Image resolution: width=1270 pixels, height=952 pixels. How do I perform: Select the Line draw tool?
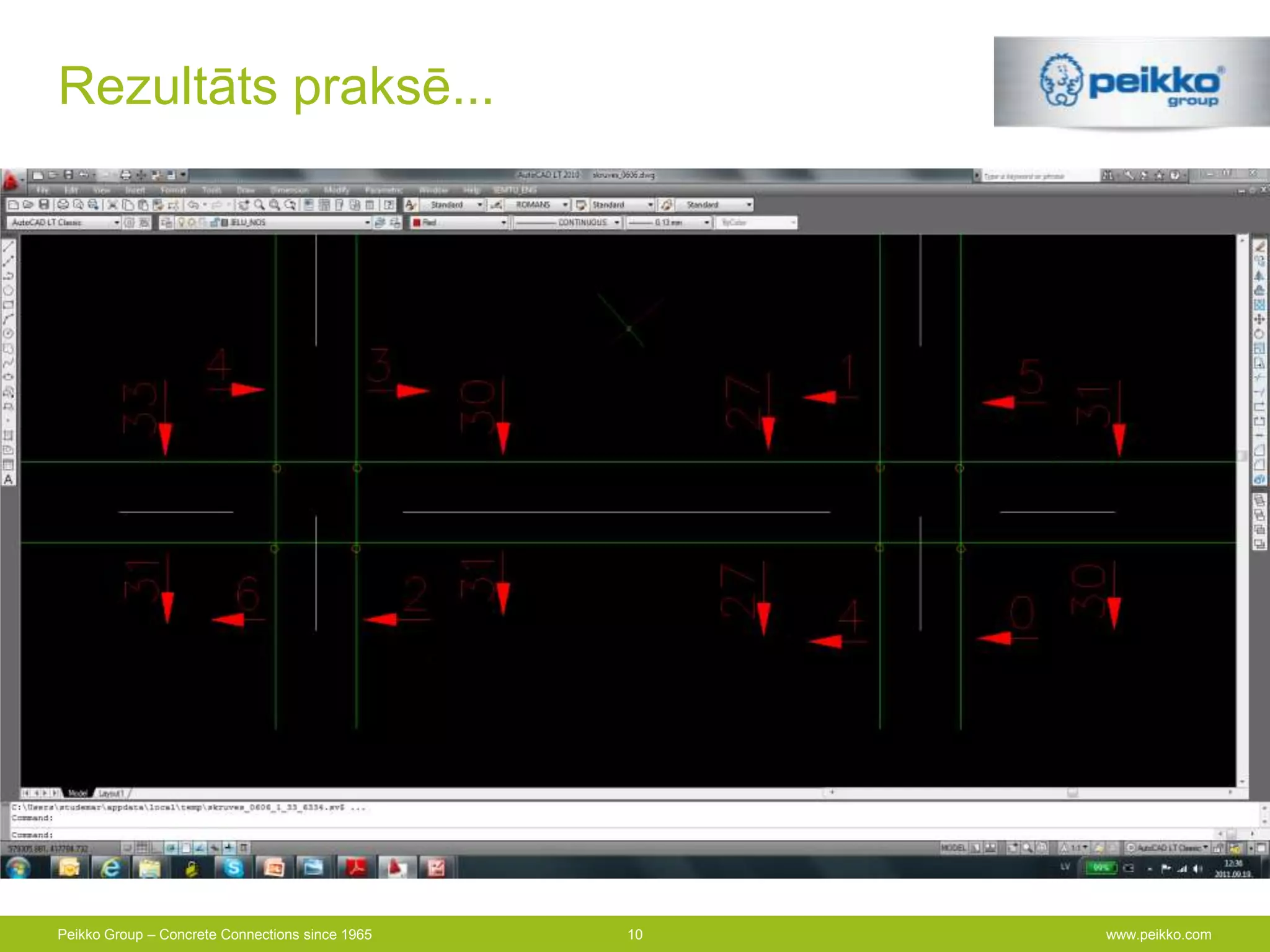(9, 247)
